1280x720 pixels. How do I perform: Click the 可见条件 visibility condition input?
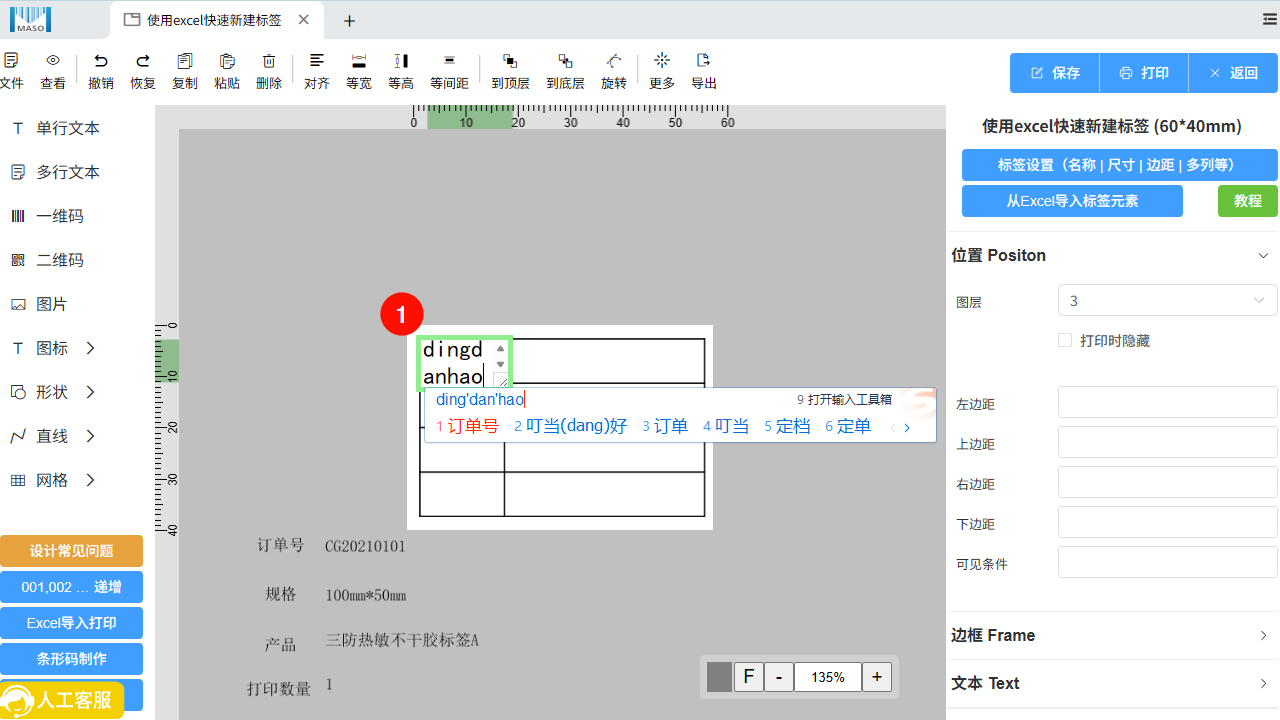(1167, 562)
